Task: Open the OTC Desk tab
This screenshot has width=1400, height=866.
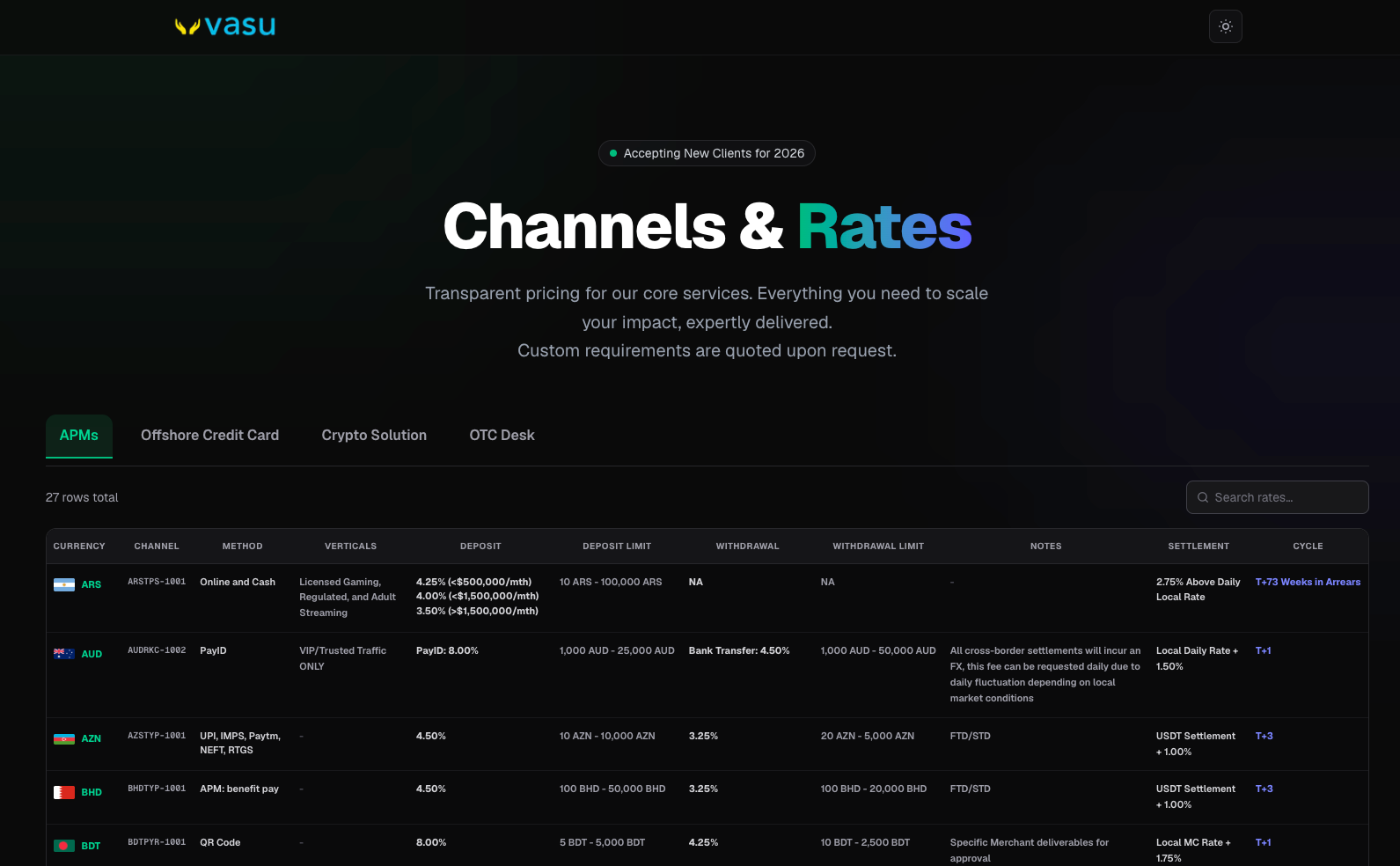Action: [x=502, y=436]
